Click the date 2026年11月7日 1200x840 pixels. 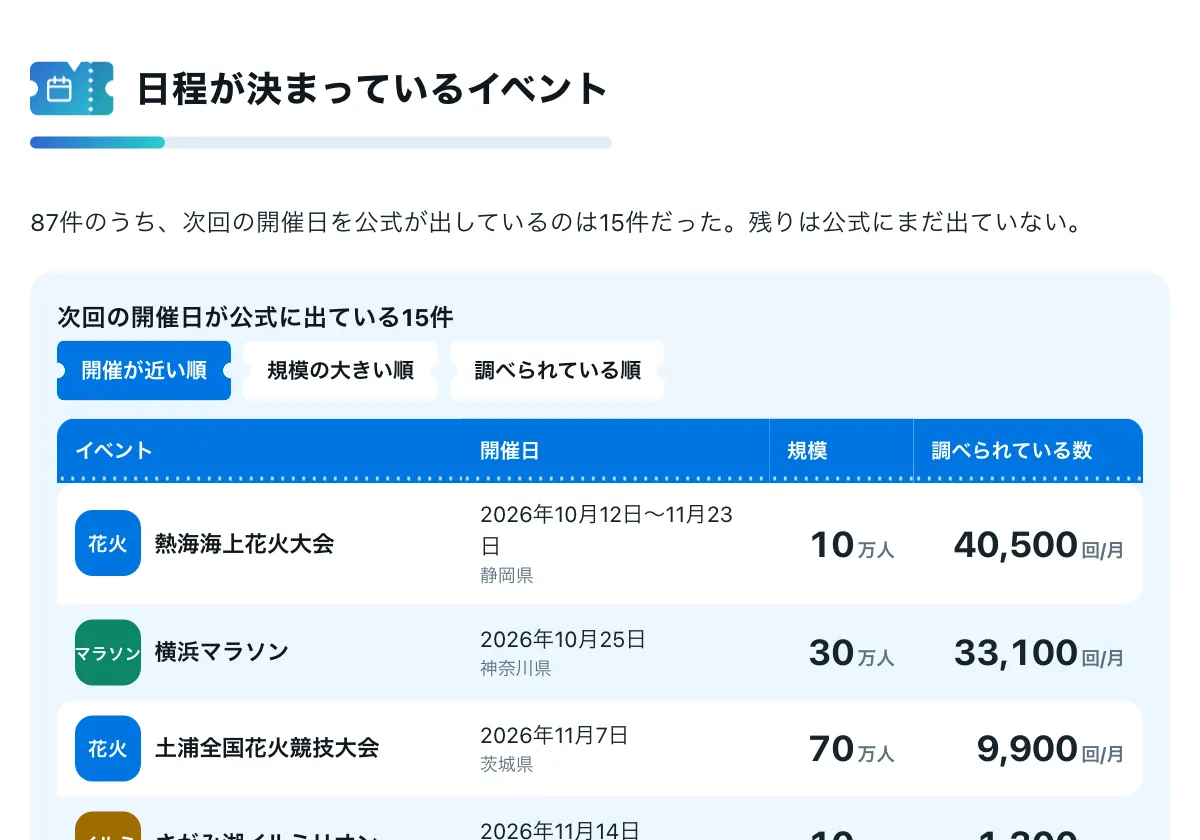click(554, 736)
